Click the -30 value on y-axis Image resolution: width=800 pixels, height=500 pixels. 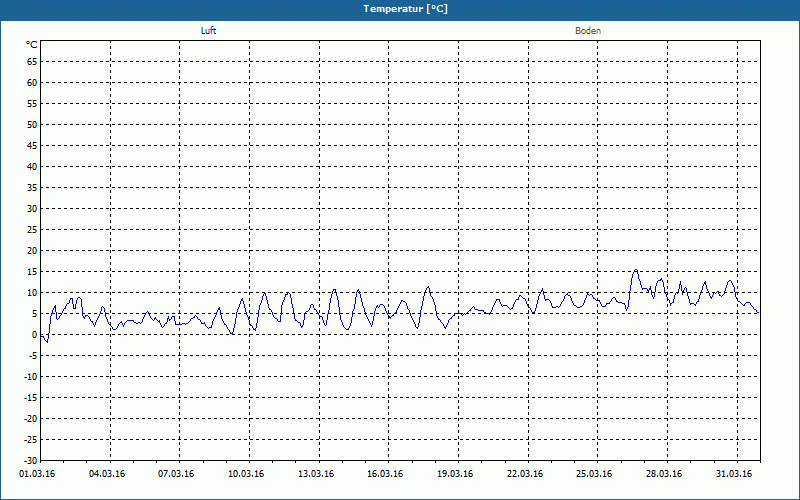pyautogui.click(x=31, y=460)
